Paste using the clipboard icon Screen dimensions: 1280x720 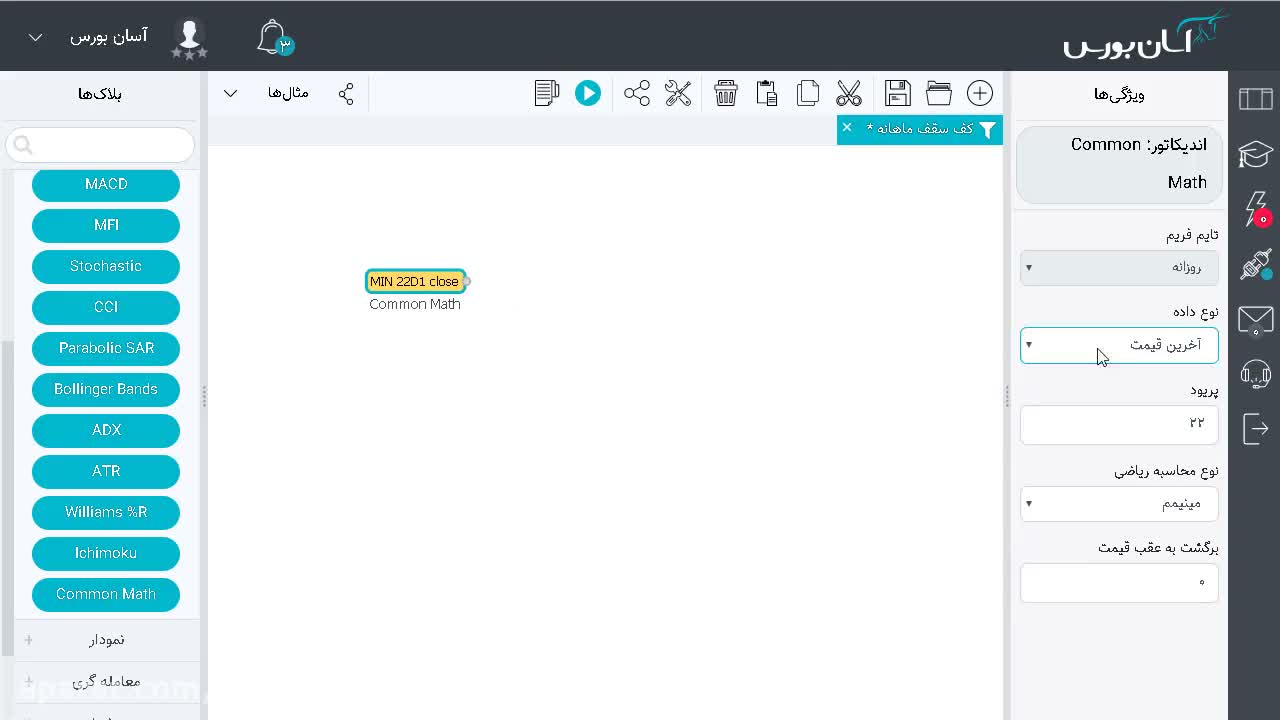767,93
